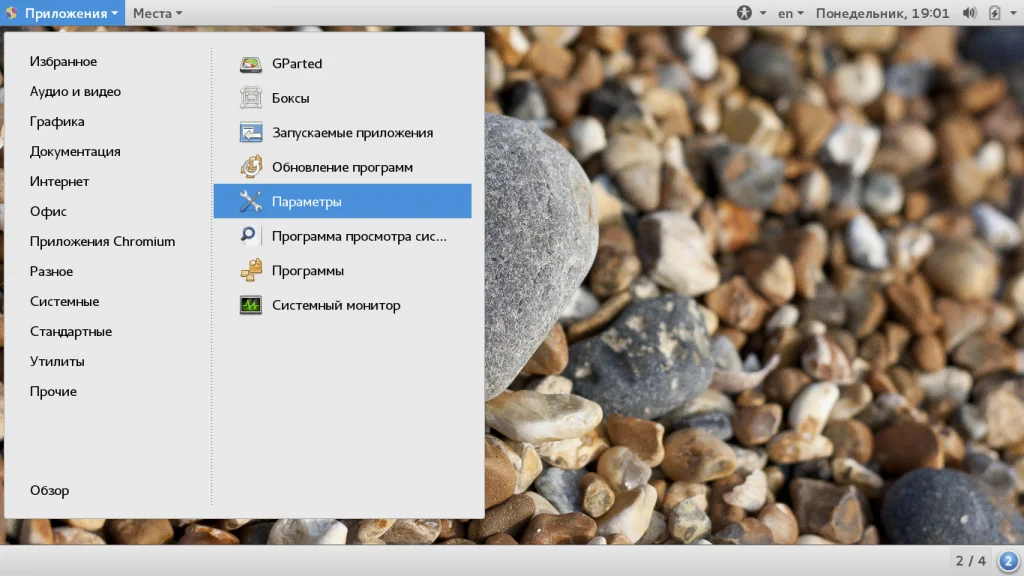Viewport: 1024px width, 576px height.
Task: Click the GParted text label
Action: click(x=297, y=63)
